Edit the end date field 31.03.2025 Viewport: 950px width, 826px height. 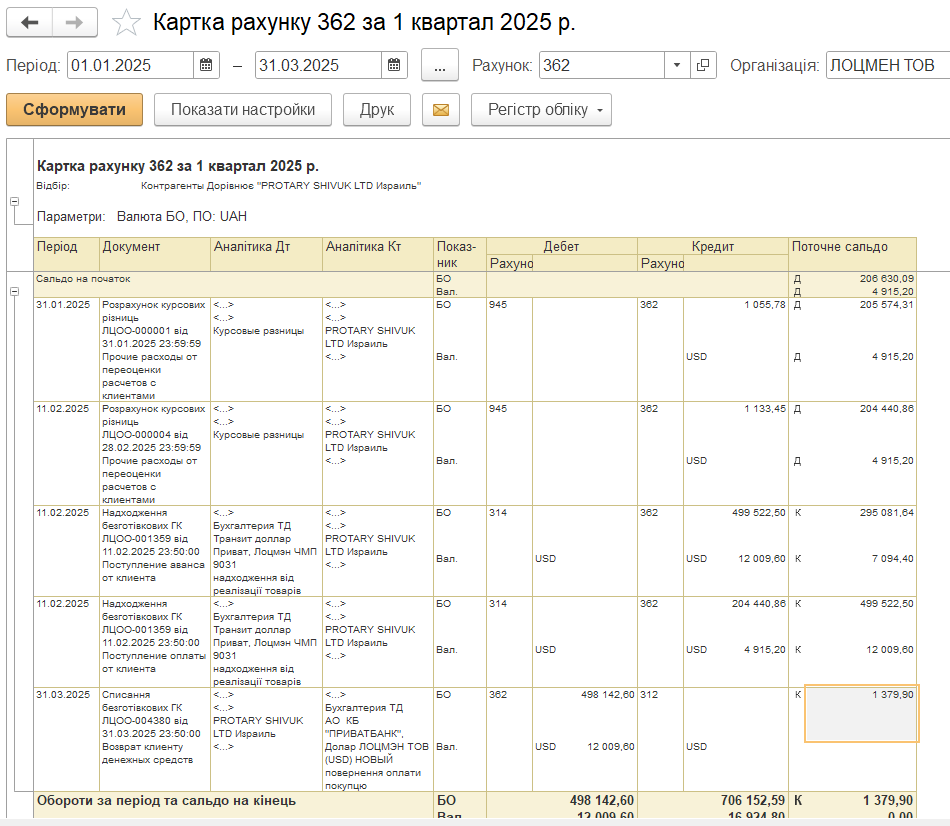click(x=319, y=65)
